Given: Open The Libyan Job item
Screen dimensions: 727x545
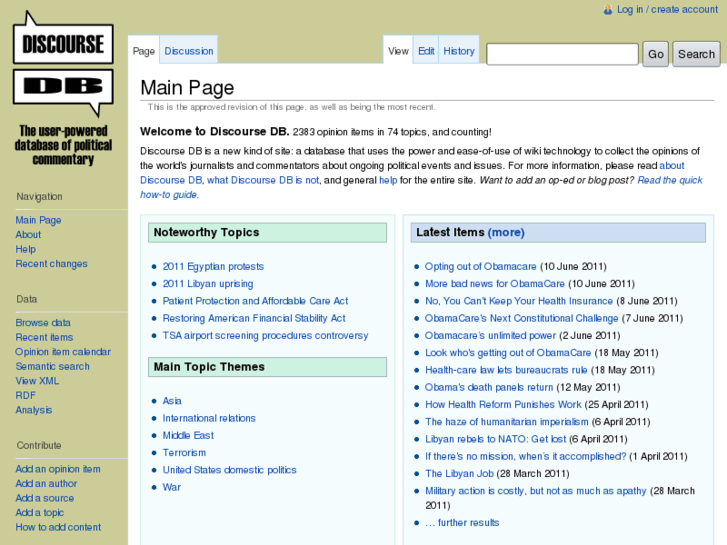Looking at the screenshot, I should coord(459,474).
